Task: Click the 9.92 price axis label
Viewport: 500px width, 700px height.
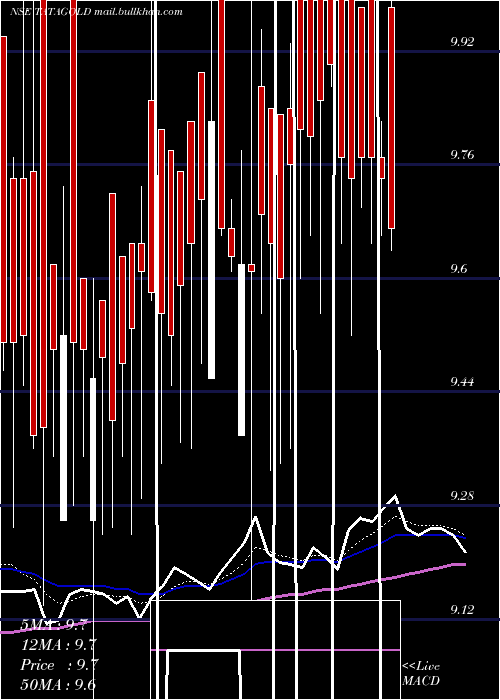Action: (x=462, y=42)
